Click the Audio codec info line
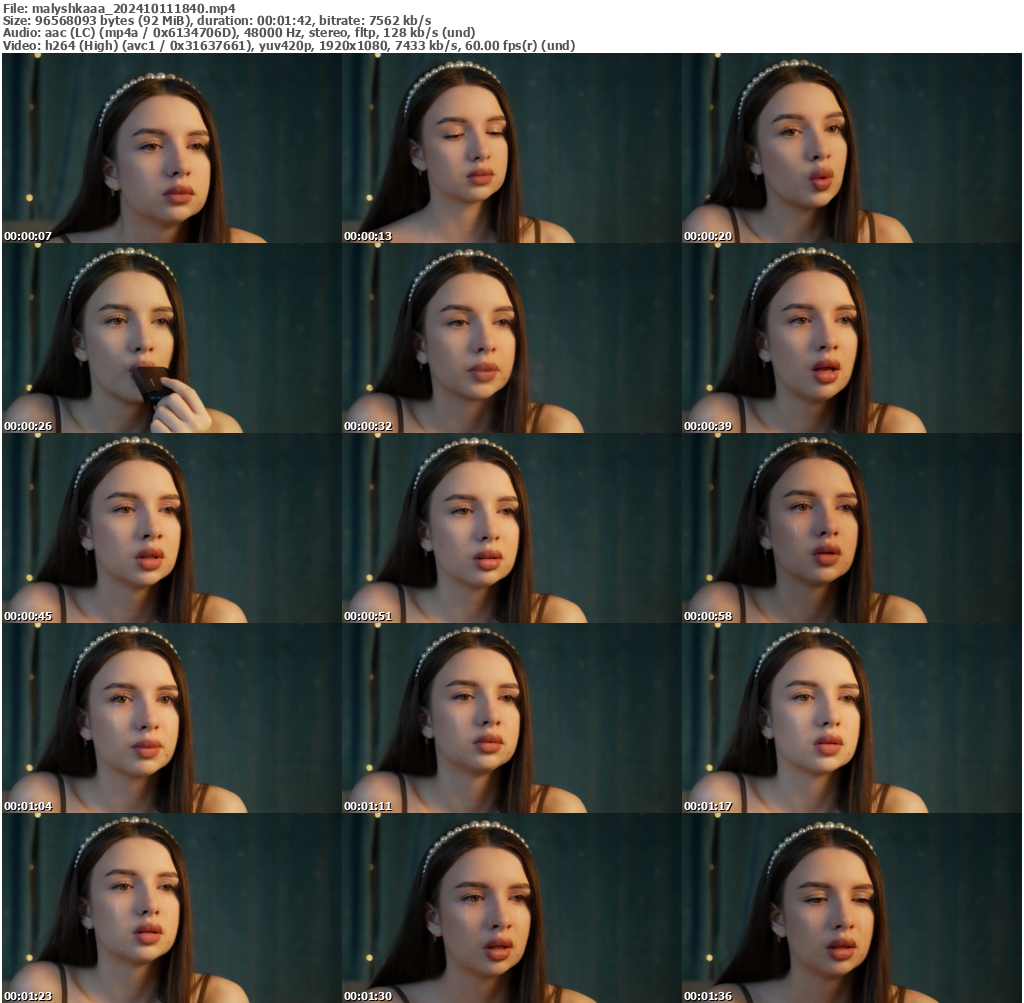Image resolution: width=1024 pixels, height=1003 pixels. click(x=239, y=33)
